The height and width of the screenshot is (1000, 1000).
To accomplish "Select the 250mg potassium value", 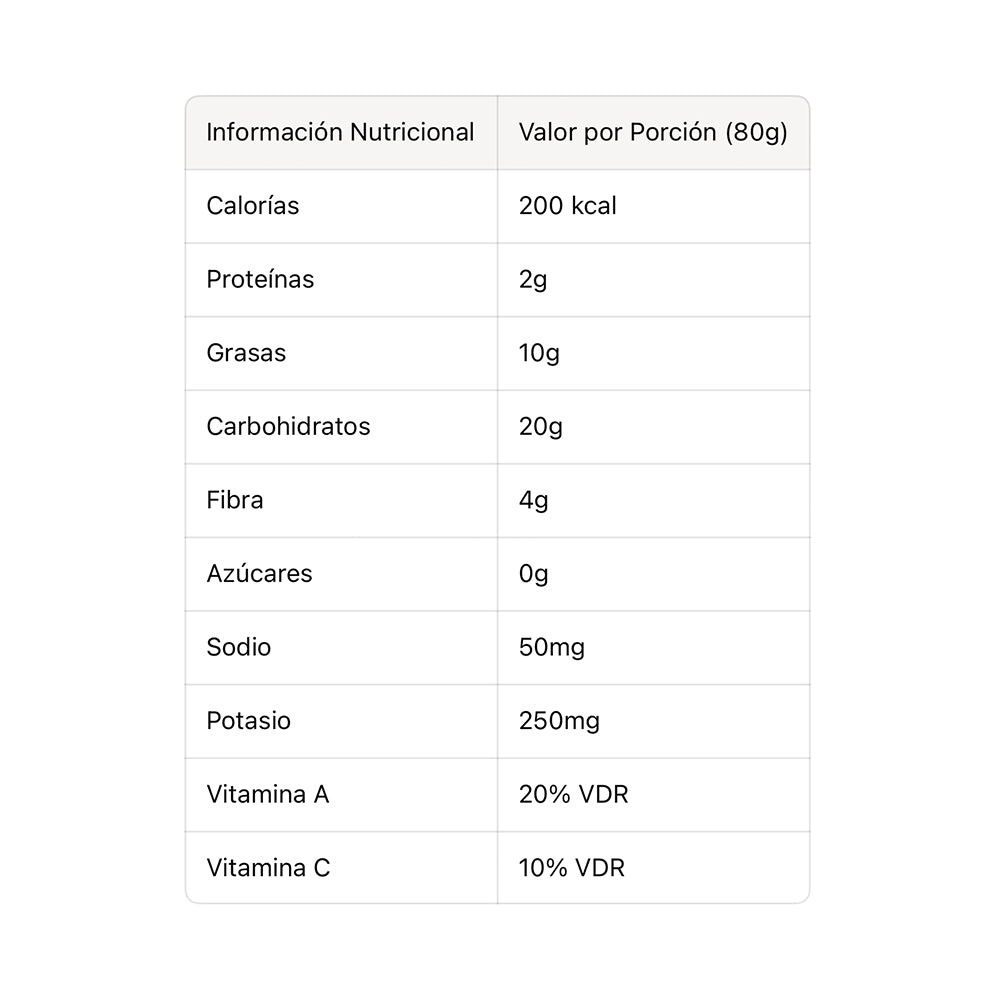I will [559, 721].
